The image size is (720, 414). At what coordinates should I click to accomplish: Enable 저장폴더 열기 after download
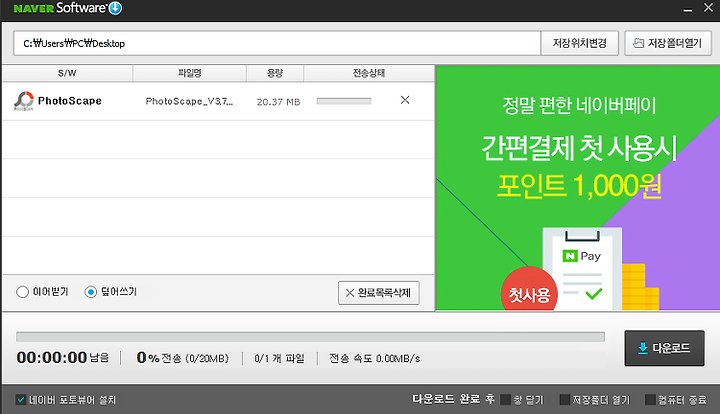[564, 400]
